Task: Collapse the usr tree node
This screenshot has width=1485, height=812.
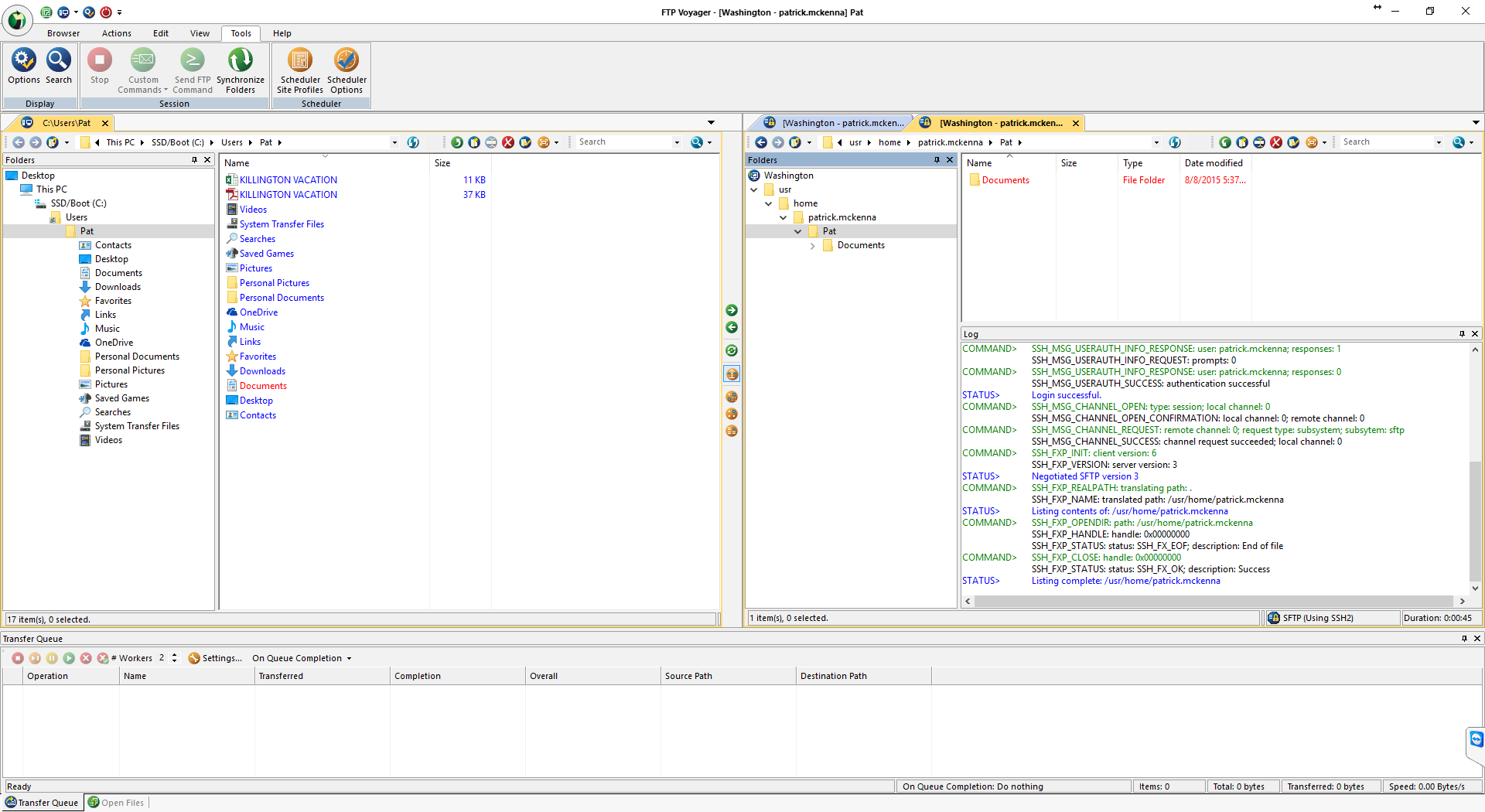Action: [753, 189]
